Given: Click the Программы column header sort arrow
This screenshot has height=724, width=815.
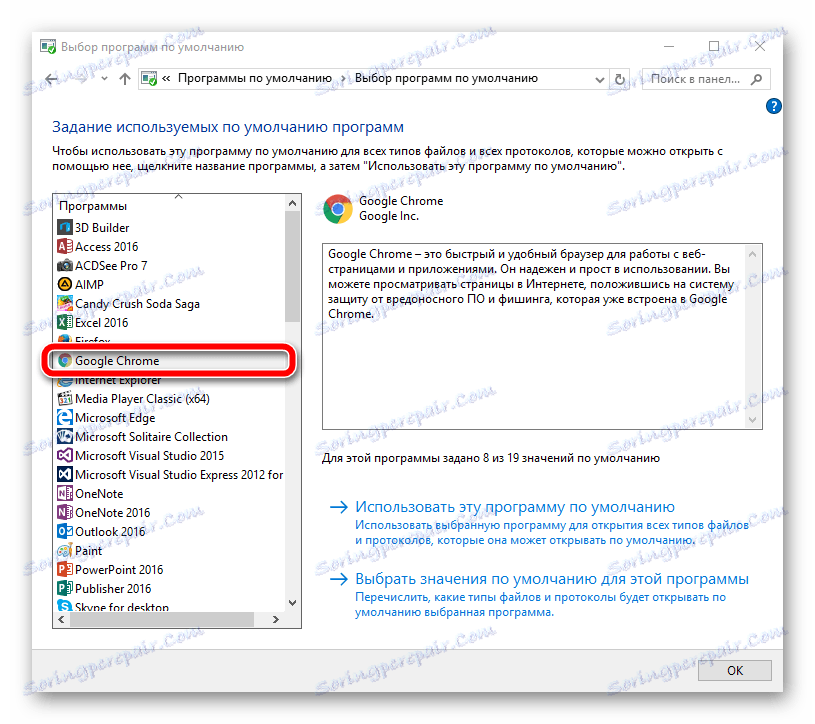Looking at the screenshot, I should pos(178,196).
